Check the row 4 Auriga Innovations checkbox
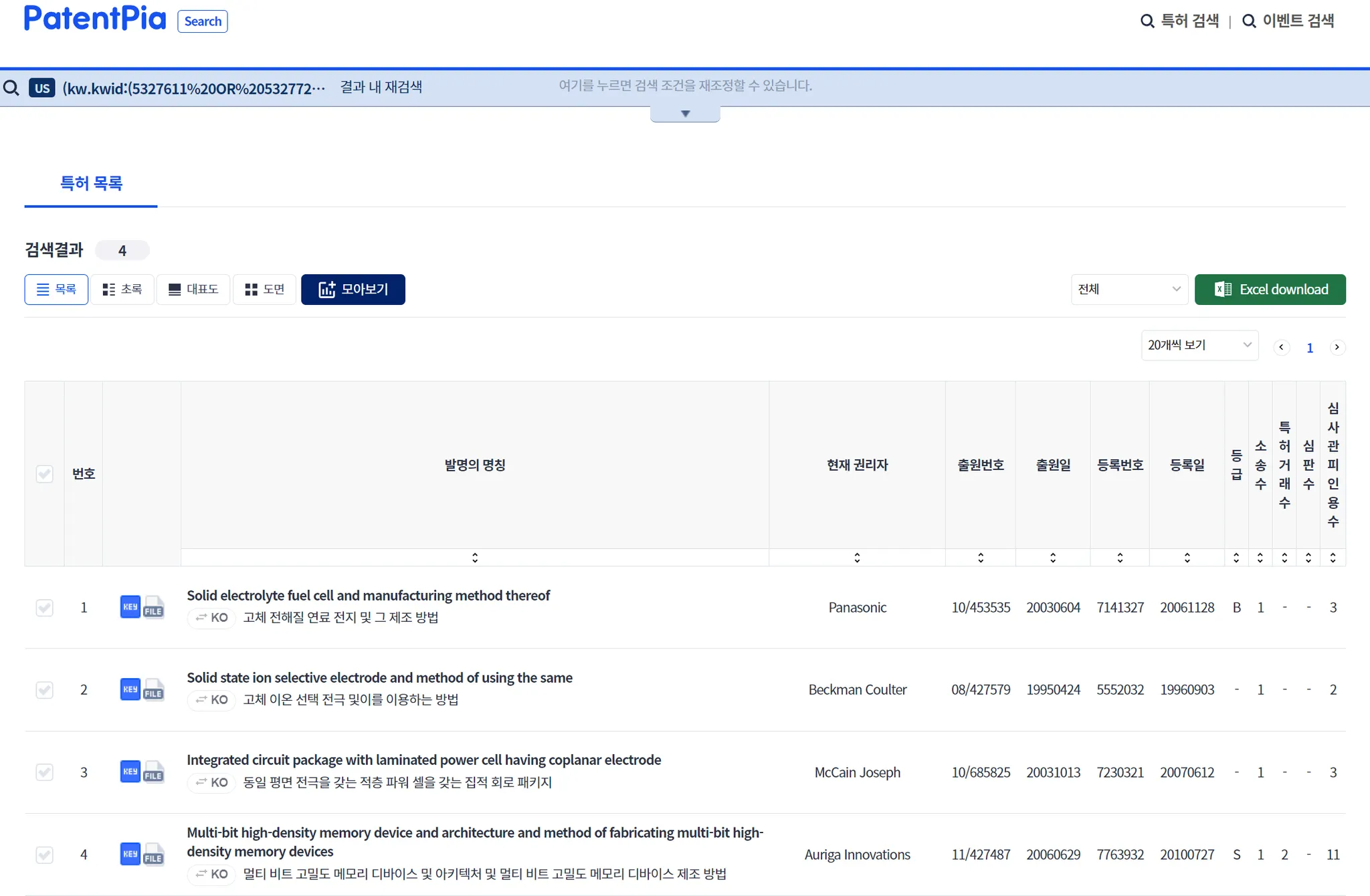This screenshot has height=896, width=1370. click(x=44, y=855)
